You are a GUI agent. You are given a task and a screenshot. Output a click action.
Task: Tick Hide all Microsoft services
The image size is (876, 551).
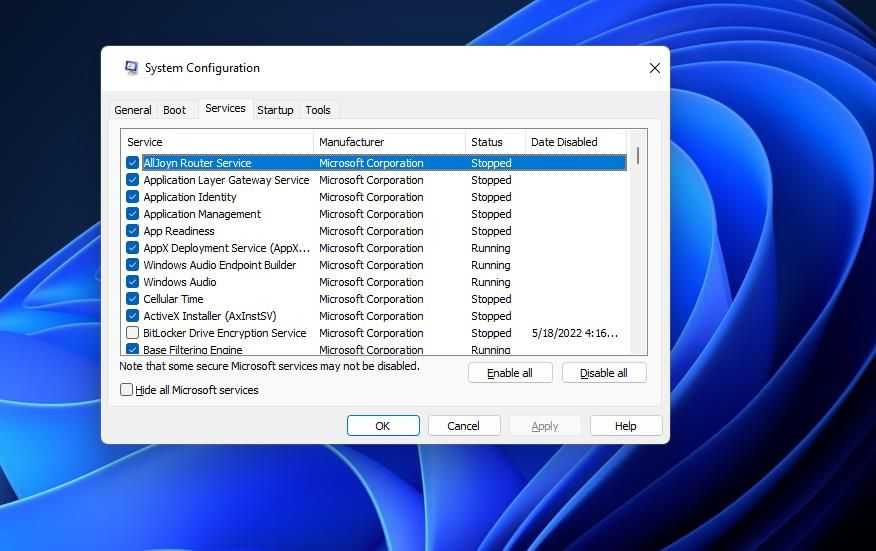(x=127, y=390)
